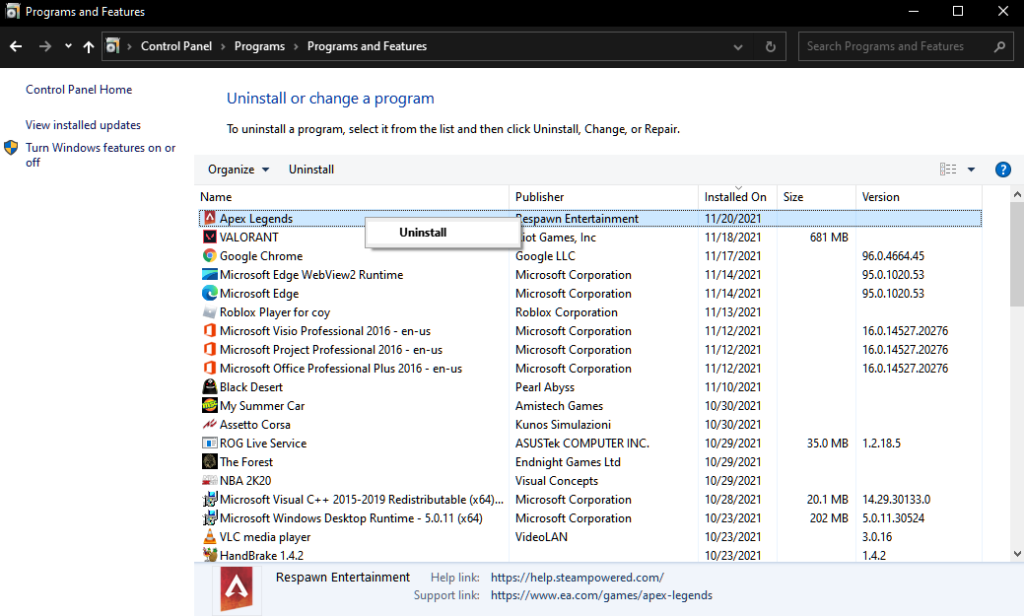1024x616 pixels.
Task: Click the Search Programs and Features field
Action: (x=906, y=46)
